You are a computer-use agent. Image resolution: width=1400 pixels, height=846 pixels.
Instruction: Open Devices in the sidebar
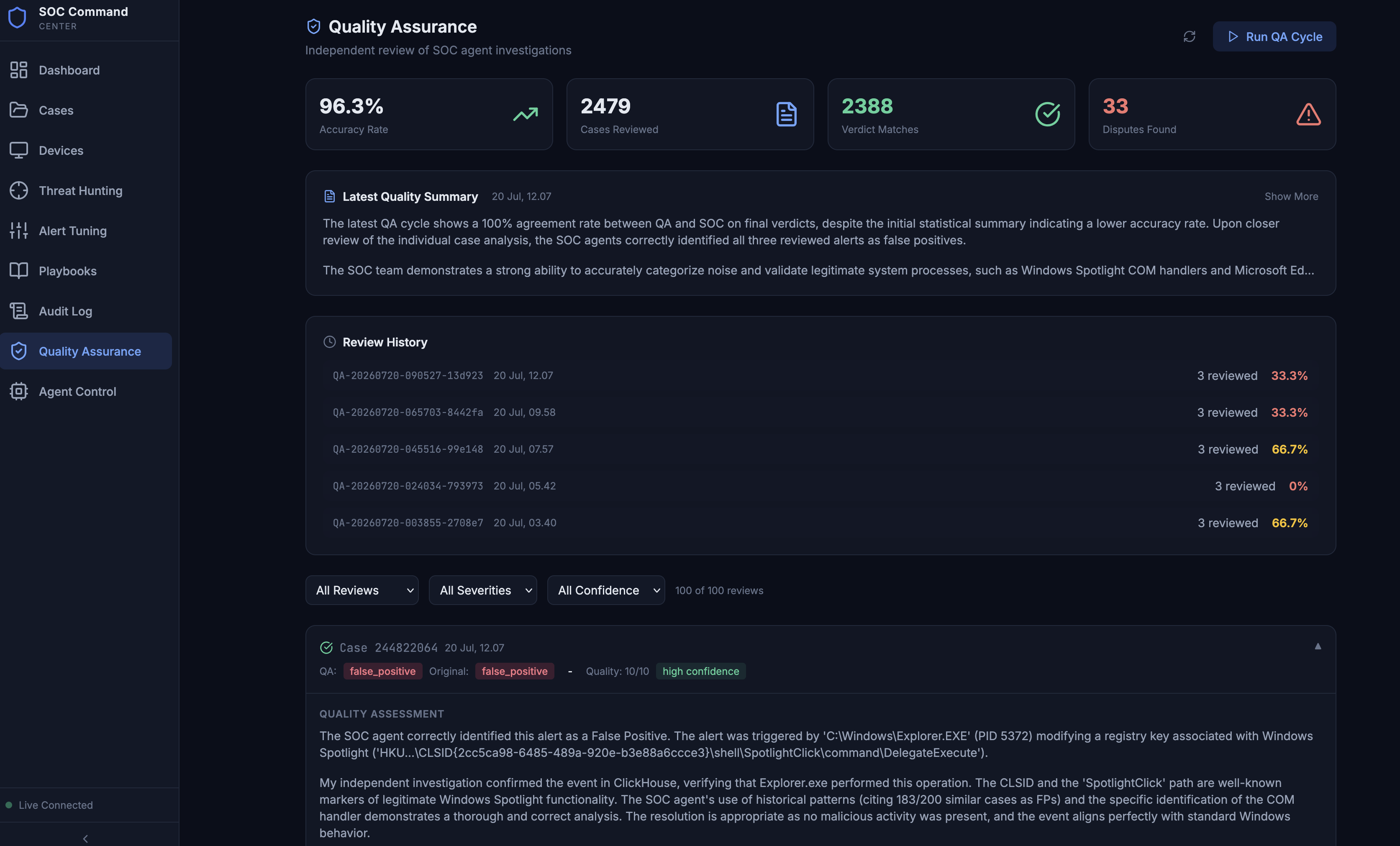pos(86,150)
